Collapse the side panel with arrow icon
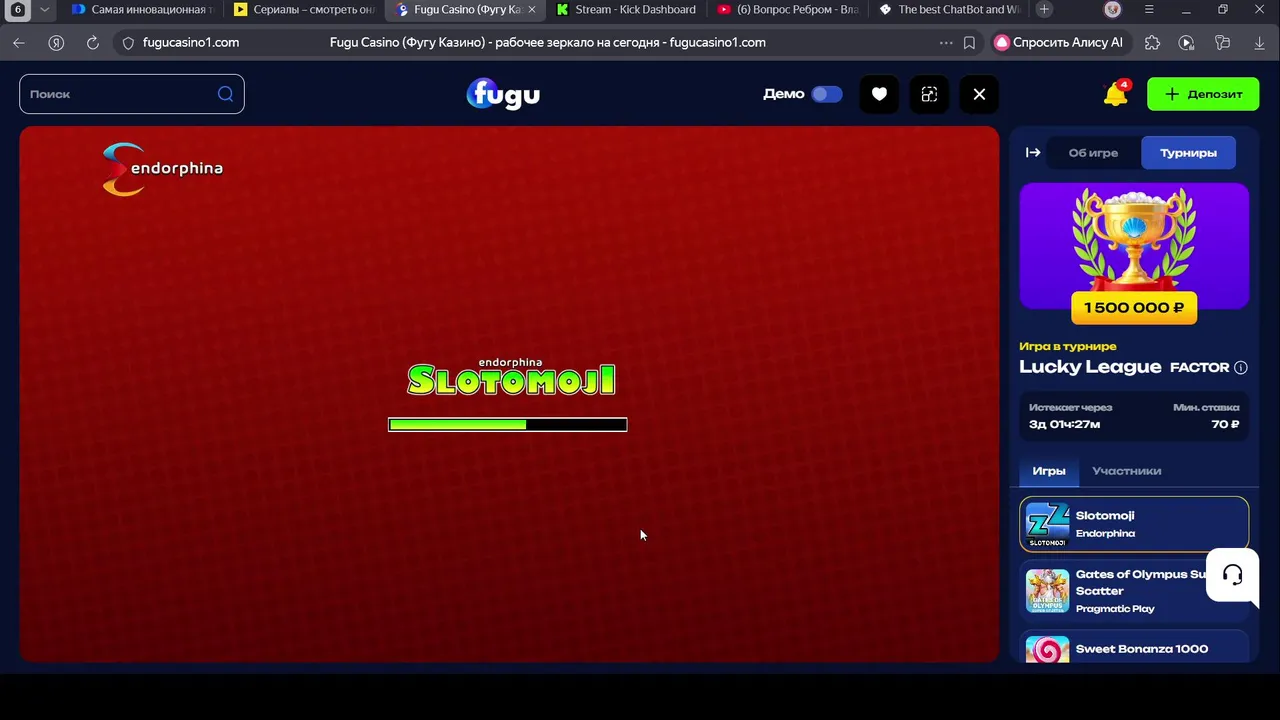Image resolution: width=1280 pixels, height=720 pixels. point(1033,153)
